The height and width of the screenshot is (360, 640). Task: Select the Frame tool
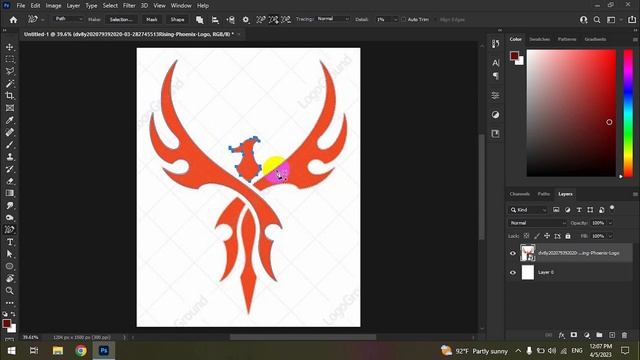coord(9,108)
